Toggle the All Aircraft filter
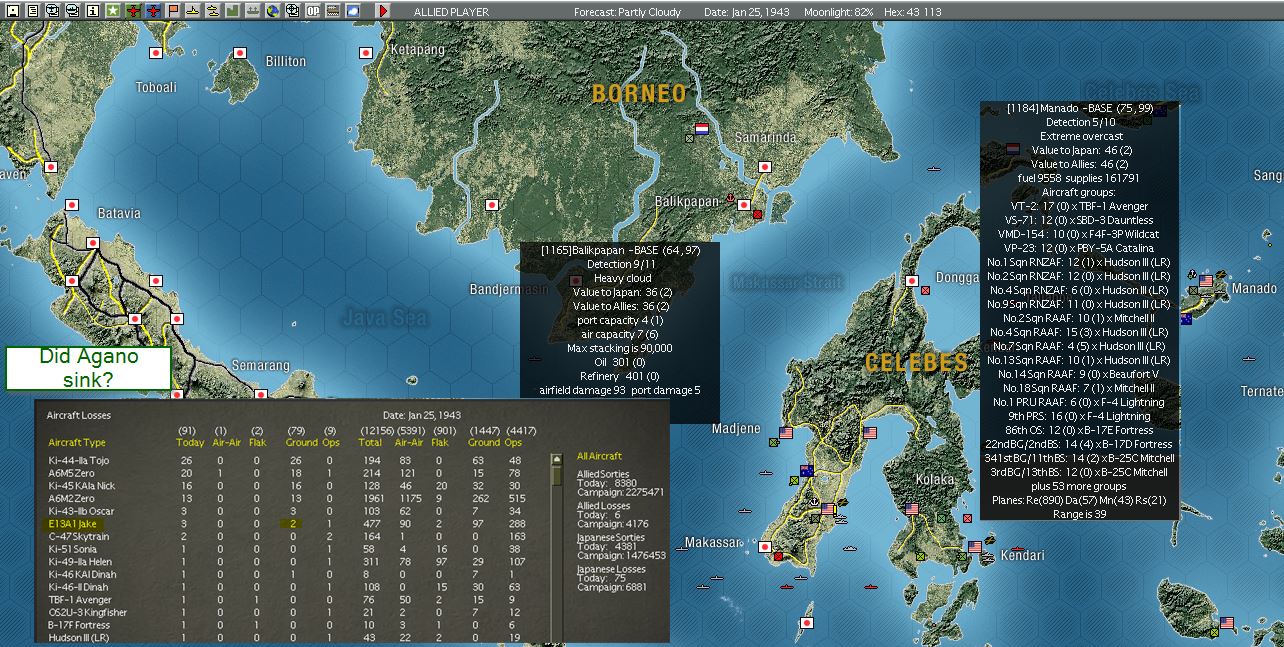Screen dimensions: 1284x647 pyautogui.click(x=599, y=456)
